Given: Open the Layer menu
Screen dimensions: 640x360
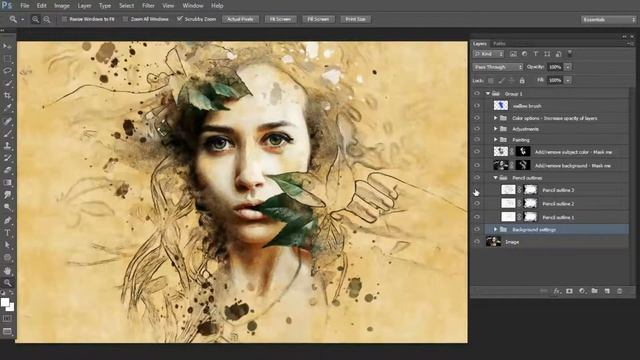Looking at the screenshot, I should (x=84, y=6).
